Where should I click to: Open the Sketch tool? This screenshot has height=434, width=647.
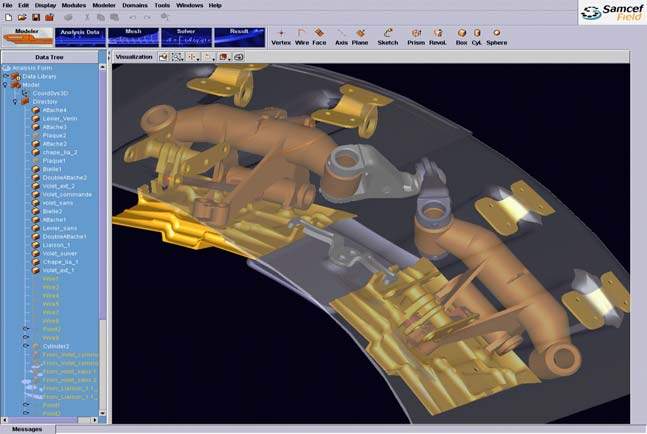pyautogui.click(x=387, y=37)
